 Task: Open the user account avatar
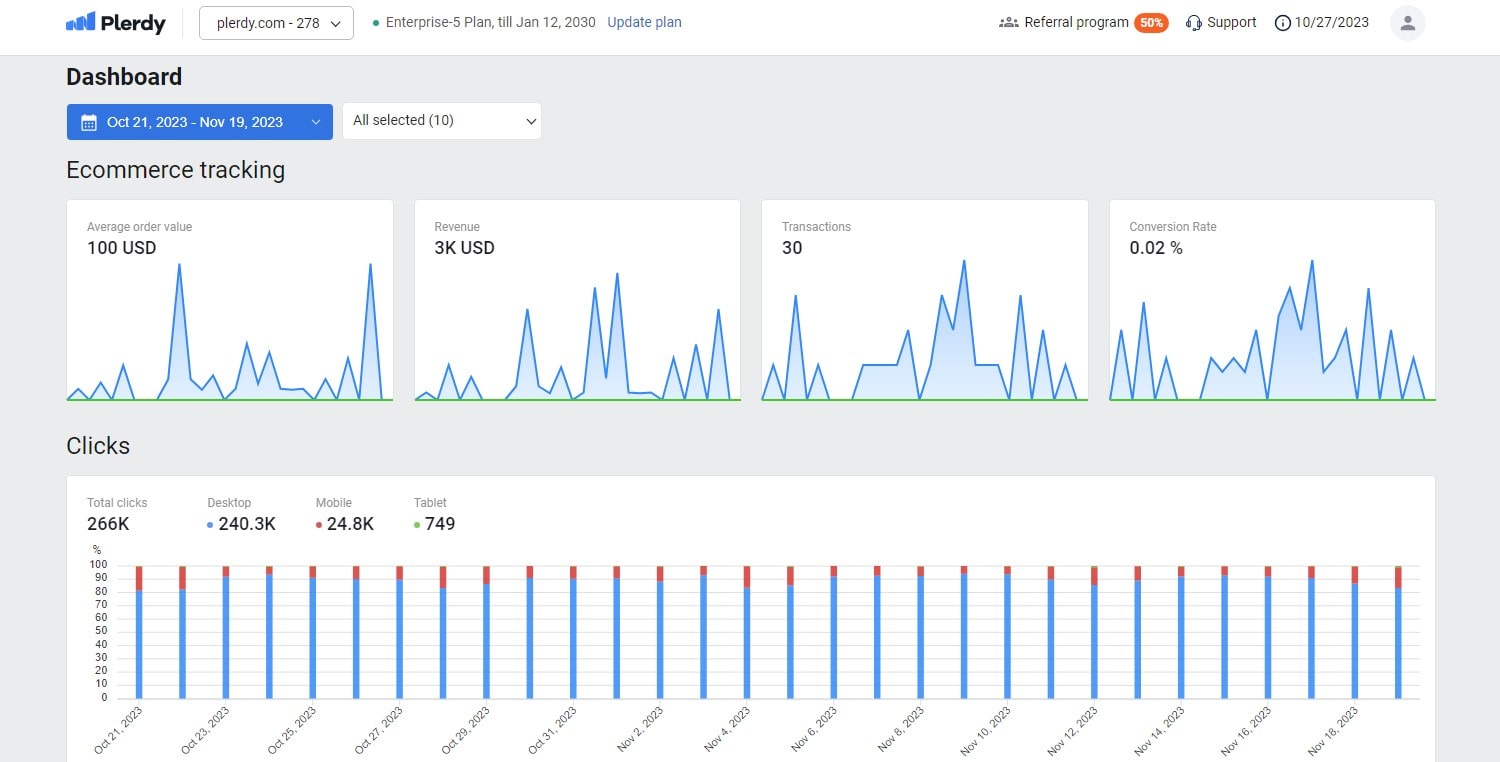1407,22
